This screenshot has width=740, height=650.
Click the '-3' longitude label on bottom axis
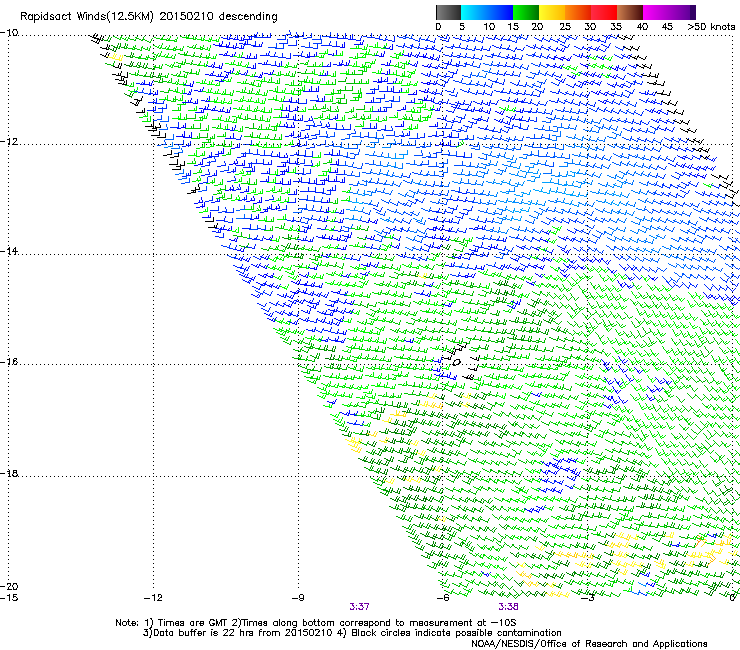coord(588,598)
